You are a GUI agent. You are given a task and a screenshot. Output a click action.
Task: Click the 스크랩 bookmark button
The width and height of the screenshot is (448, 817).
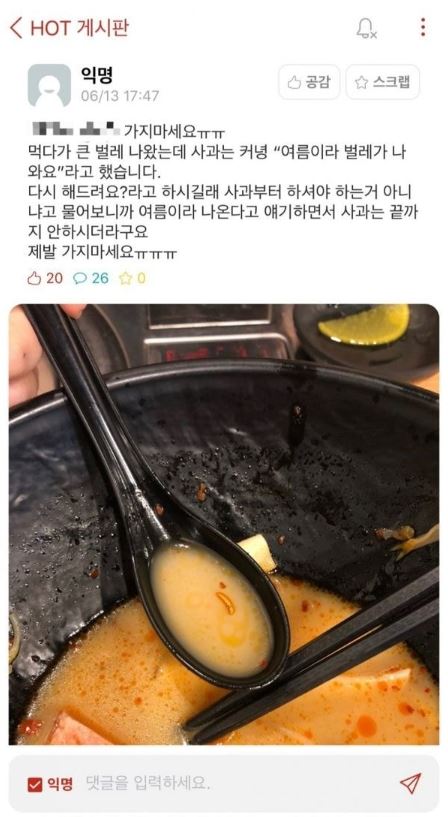tap(382, 82)
